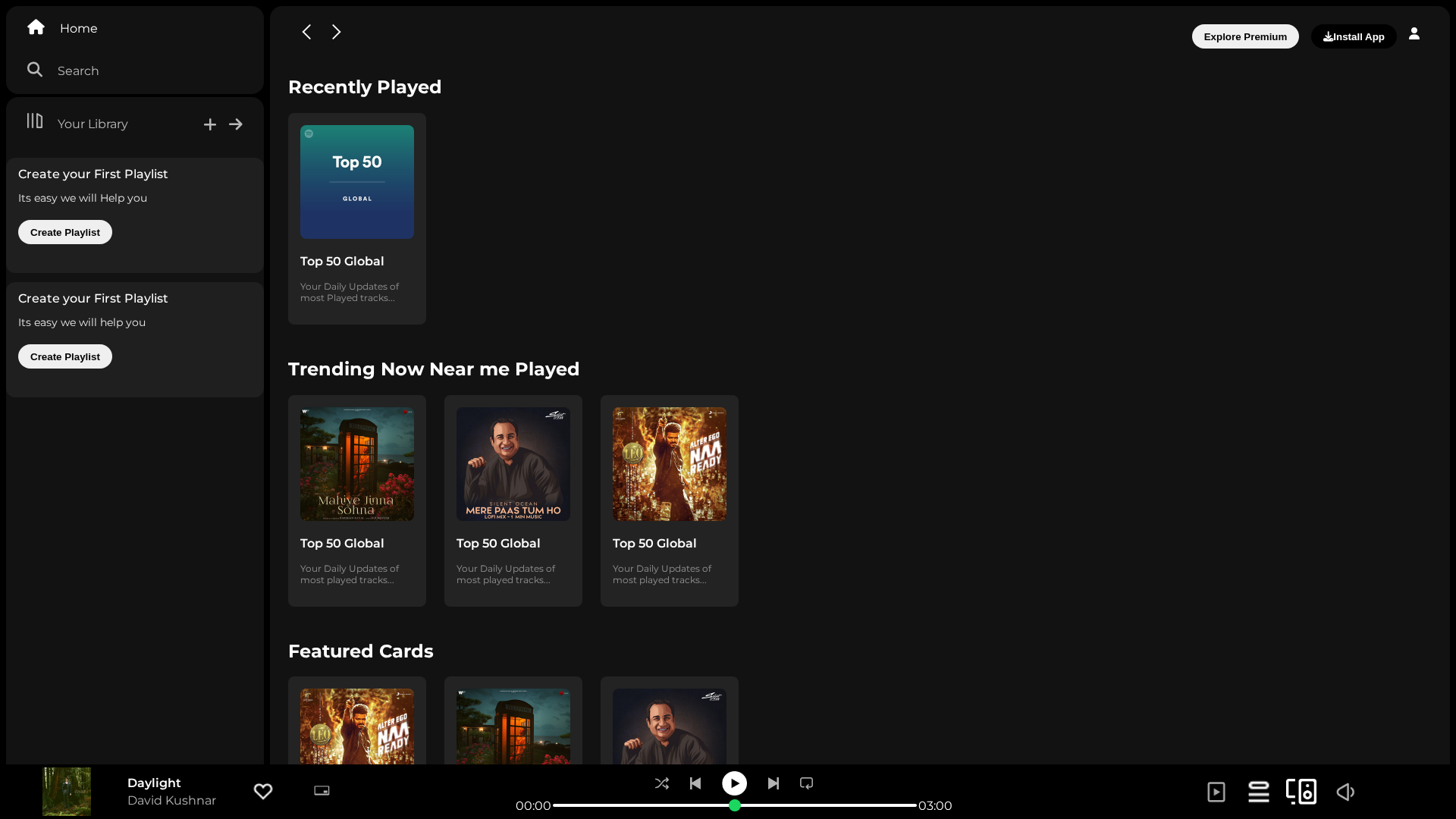Click artist name David Kushnar
1456x819 pixels.
(x=171, y=800)
